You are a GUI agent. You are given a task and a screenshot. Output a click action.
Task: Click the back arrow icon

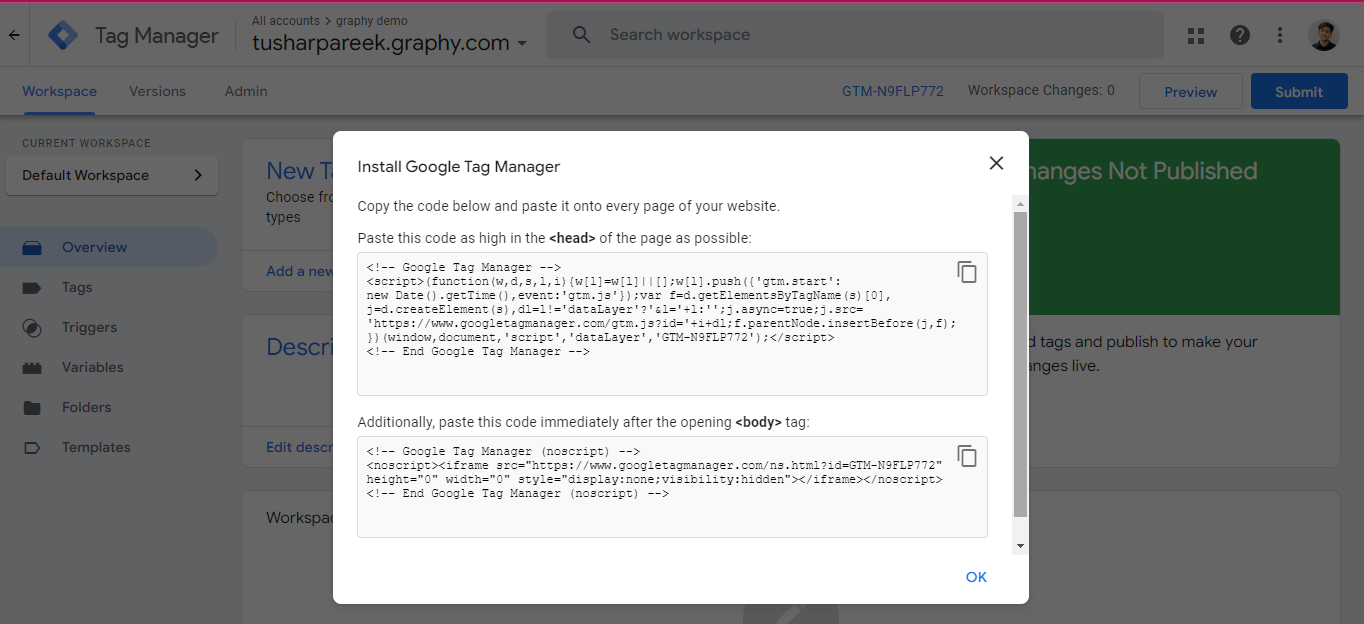tap(14, 35)
